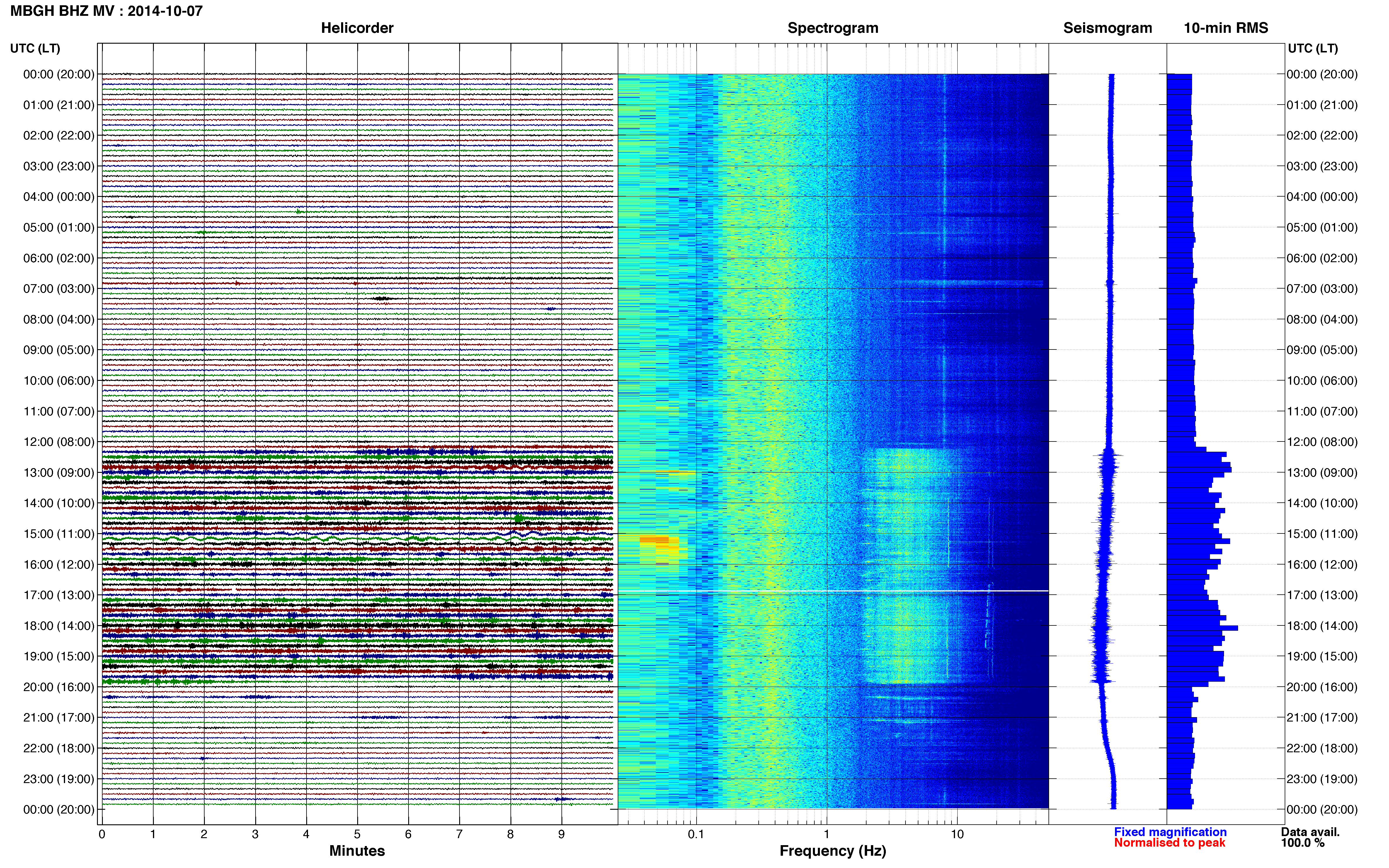Click the left '05:00 (01:00)' time label
The width and height of the screenshot is (1389, 868).
click(x=59, y=227)
